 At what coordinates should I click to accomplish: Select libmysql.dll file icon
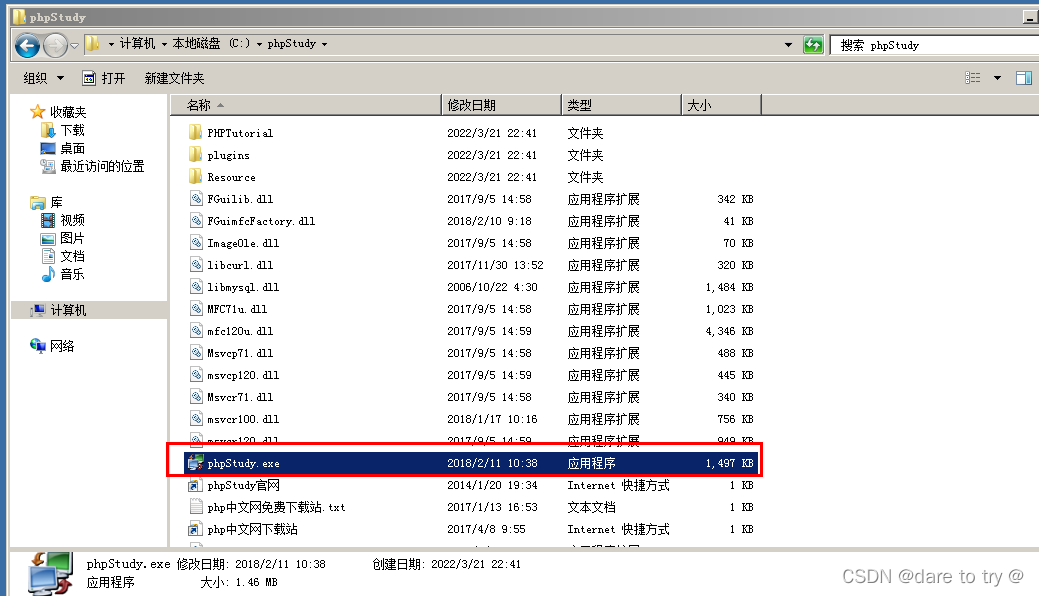pos(195,286)
